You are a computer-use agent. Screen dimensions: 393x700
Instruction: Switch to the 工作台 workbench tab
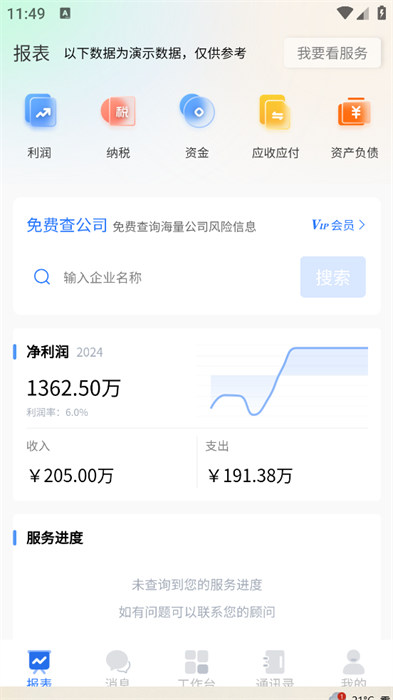(196, 667)
